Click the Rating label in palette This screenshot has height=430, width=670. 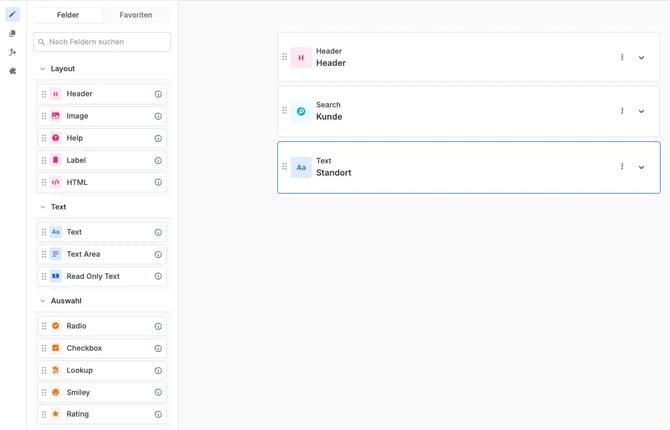(x=78, y=414)
